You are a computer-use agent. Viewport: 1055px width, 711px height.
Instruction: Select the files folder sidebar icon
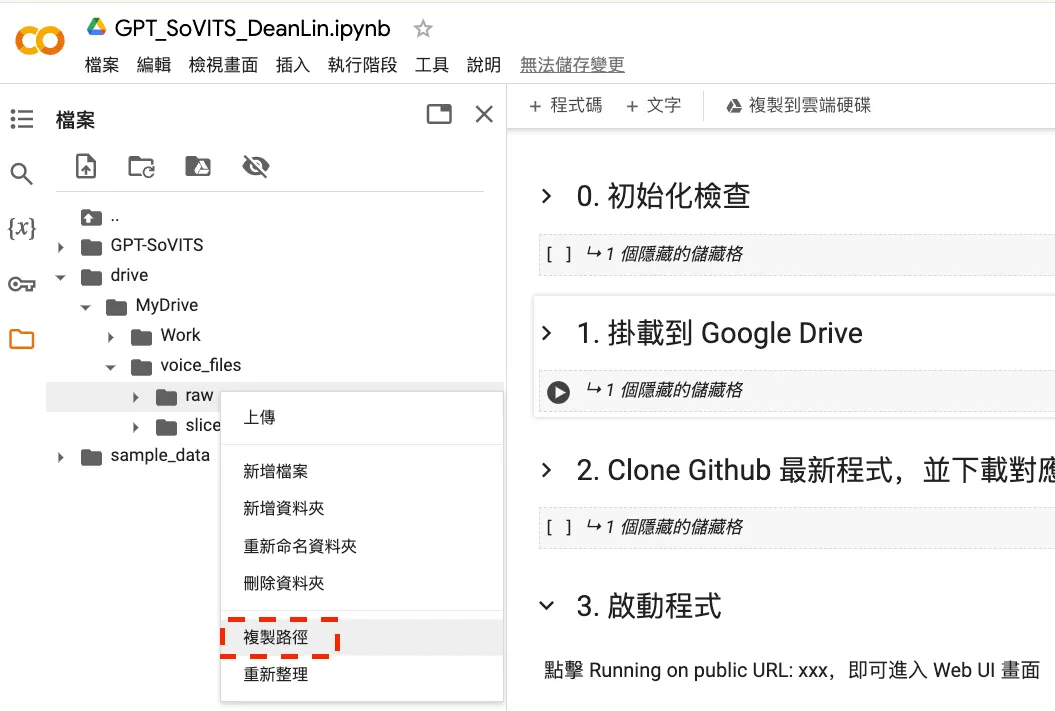[22, 339]
